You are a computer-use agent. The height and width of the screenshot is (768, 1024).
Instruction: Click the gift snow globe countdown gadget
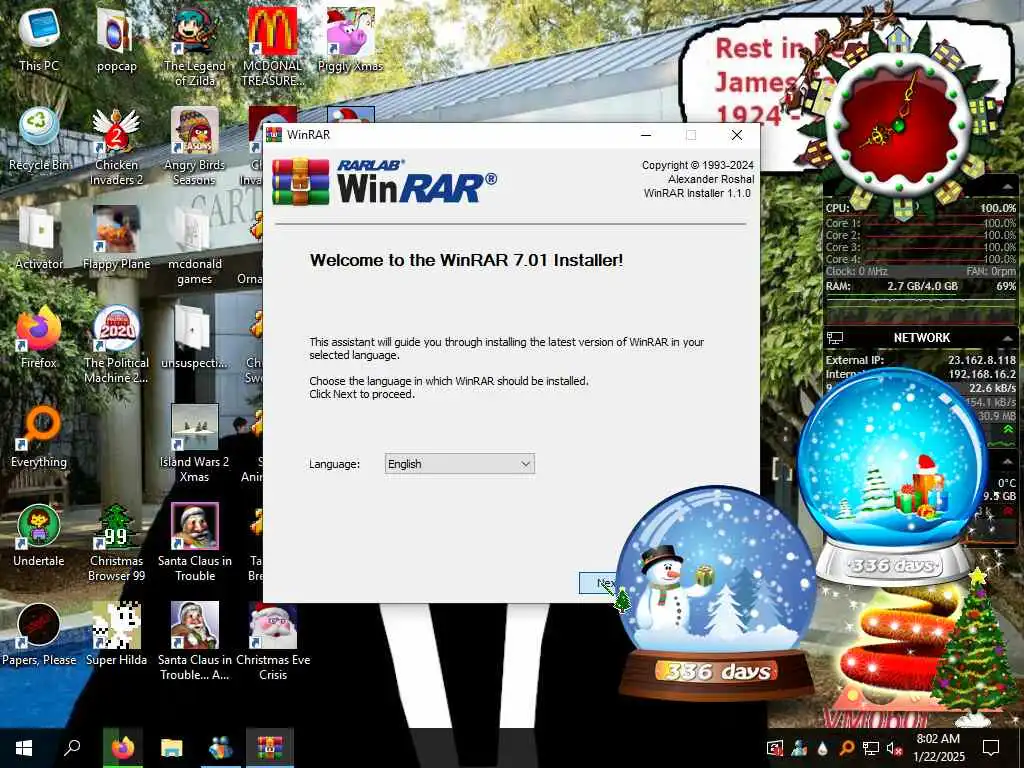pos(893,477)
